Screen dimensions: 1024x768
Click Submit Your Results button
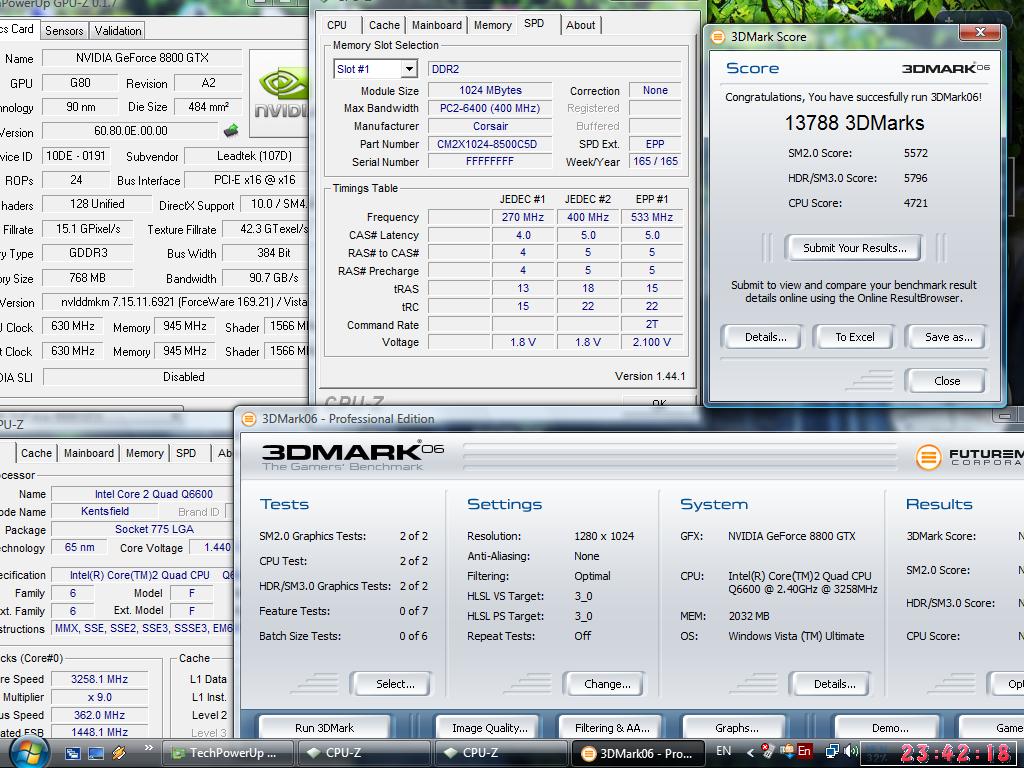click(x=854, y=248)
